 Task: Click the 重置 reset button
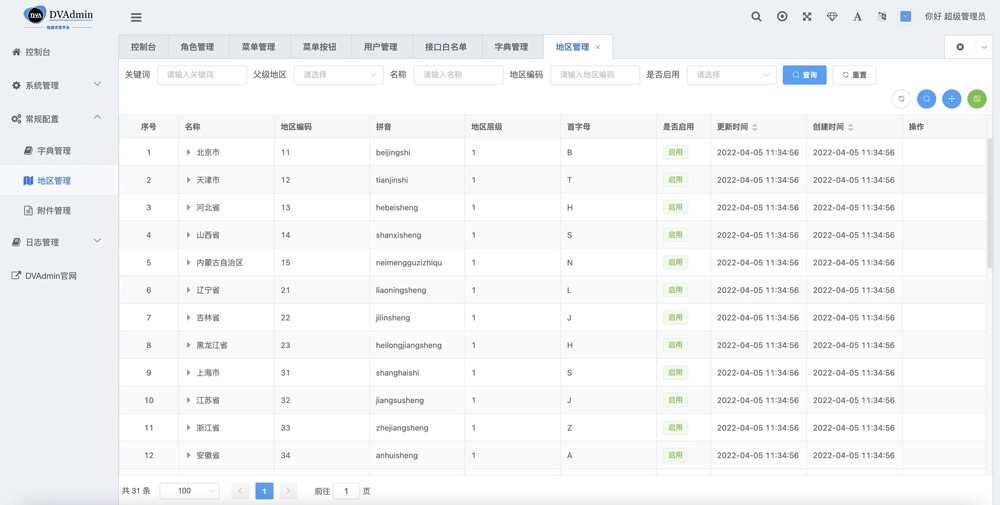(x=854, y=75)
